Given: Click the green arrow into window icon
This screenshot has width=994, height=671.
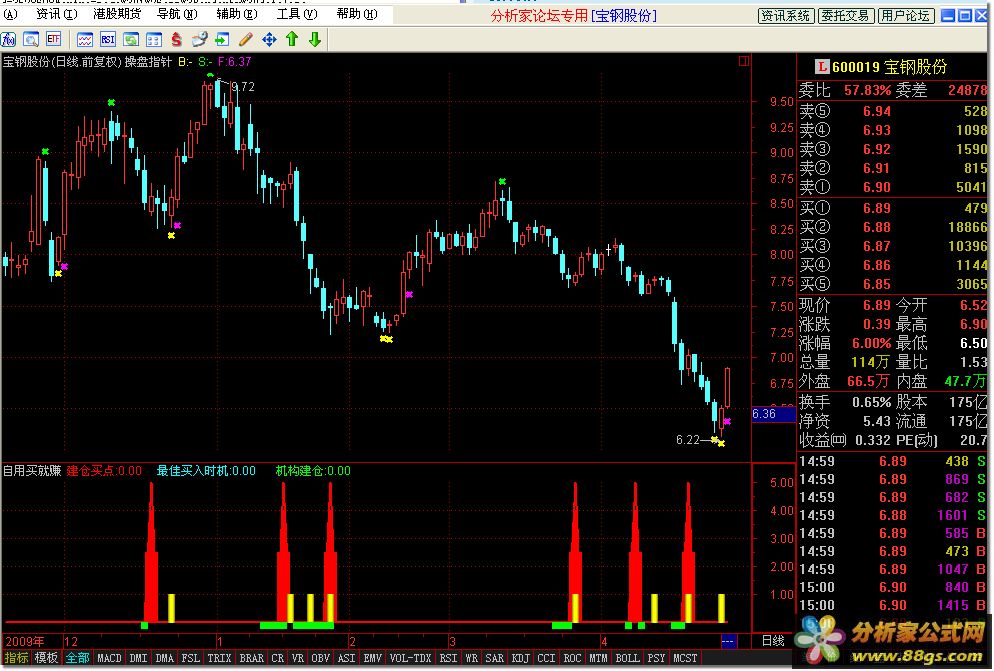Looking at the screenshot, I should (222, 40).
